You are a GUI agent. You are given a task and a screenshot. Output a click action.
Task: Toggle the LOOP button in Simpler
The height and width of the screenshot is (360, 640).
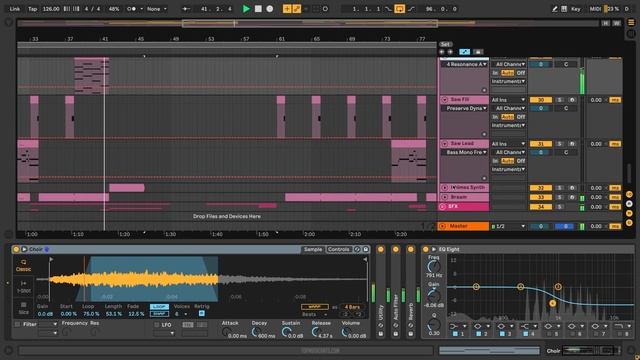(x=159, y=307)
